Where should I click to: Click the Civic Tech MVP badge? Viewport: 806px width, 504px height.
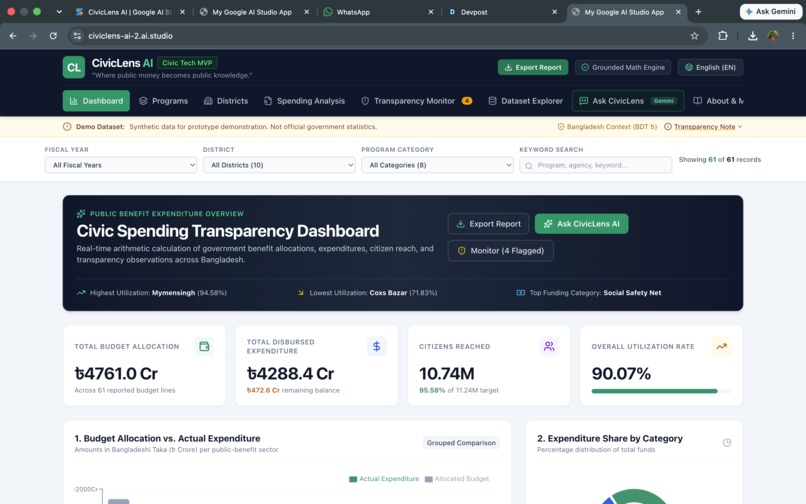click(x=187, y=63)
